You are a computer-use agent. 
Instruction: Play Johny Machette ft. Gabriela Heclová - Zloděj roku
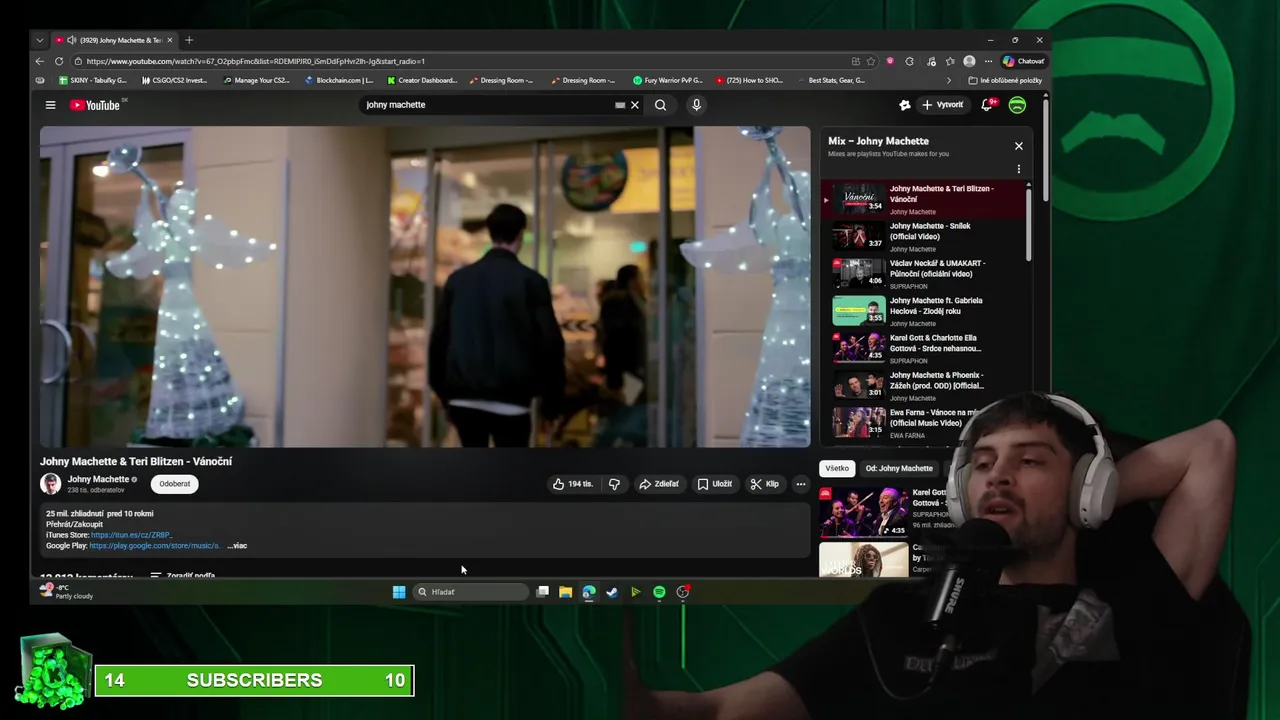(x=926, y=311)
